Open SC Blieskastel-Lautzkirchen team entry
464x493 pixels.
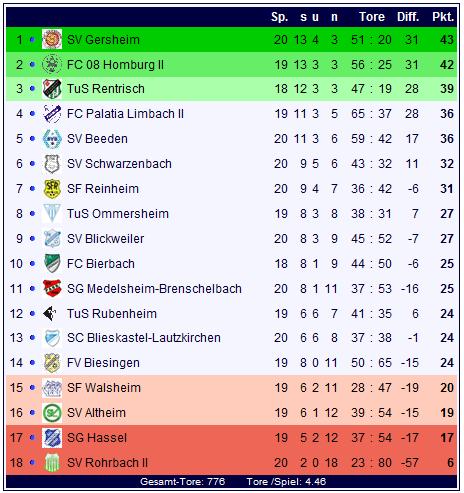144,338
